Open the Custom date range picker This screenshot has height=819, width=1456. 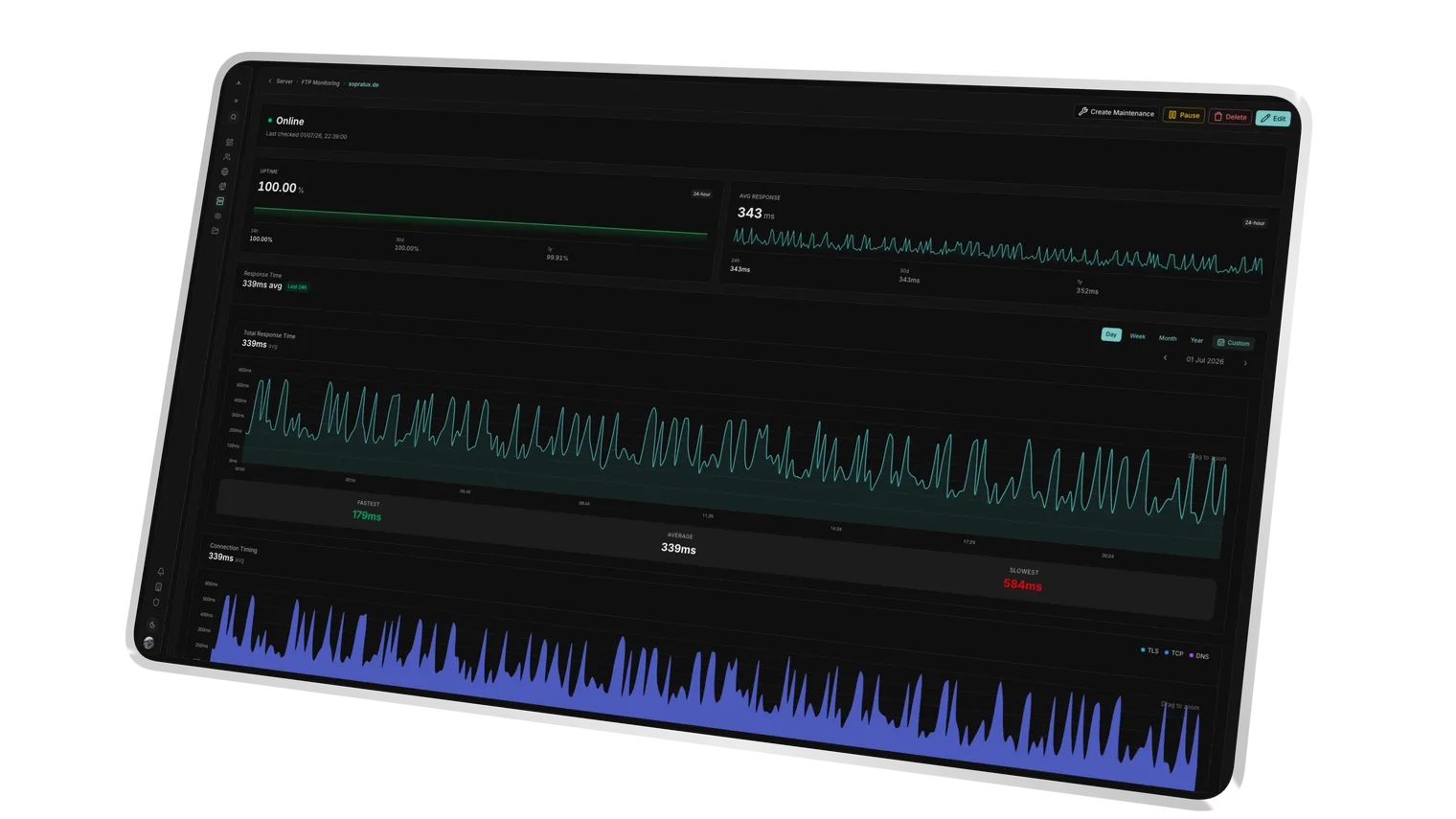1233,343
